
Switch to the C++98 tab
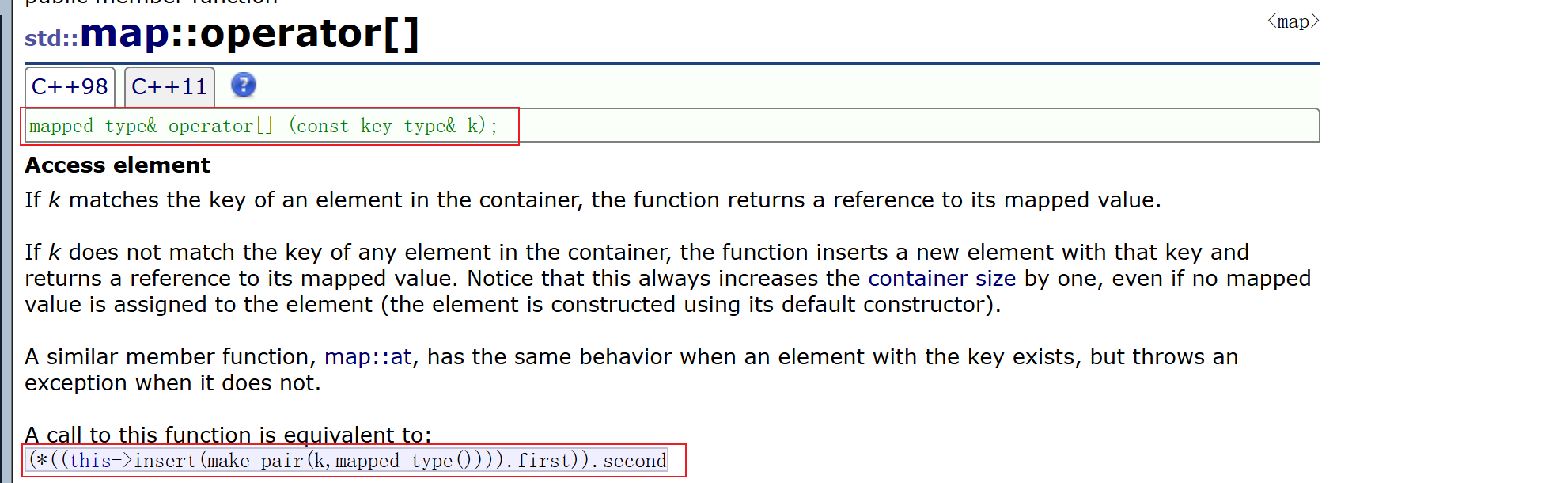click(x=70, y=87)
